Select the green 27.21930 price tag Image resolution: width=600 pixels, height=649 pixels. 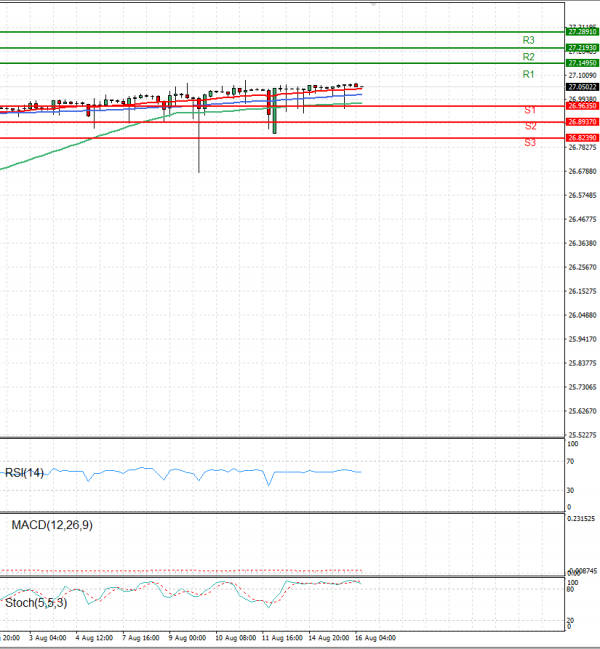[582, 48]
